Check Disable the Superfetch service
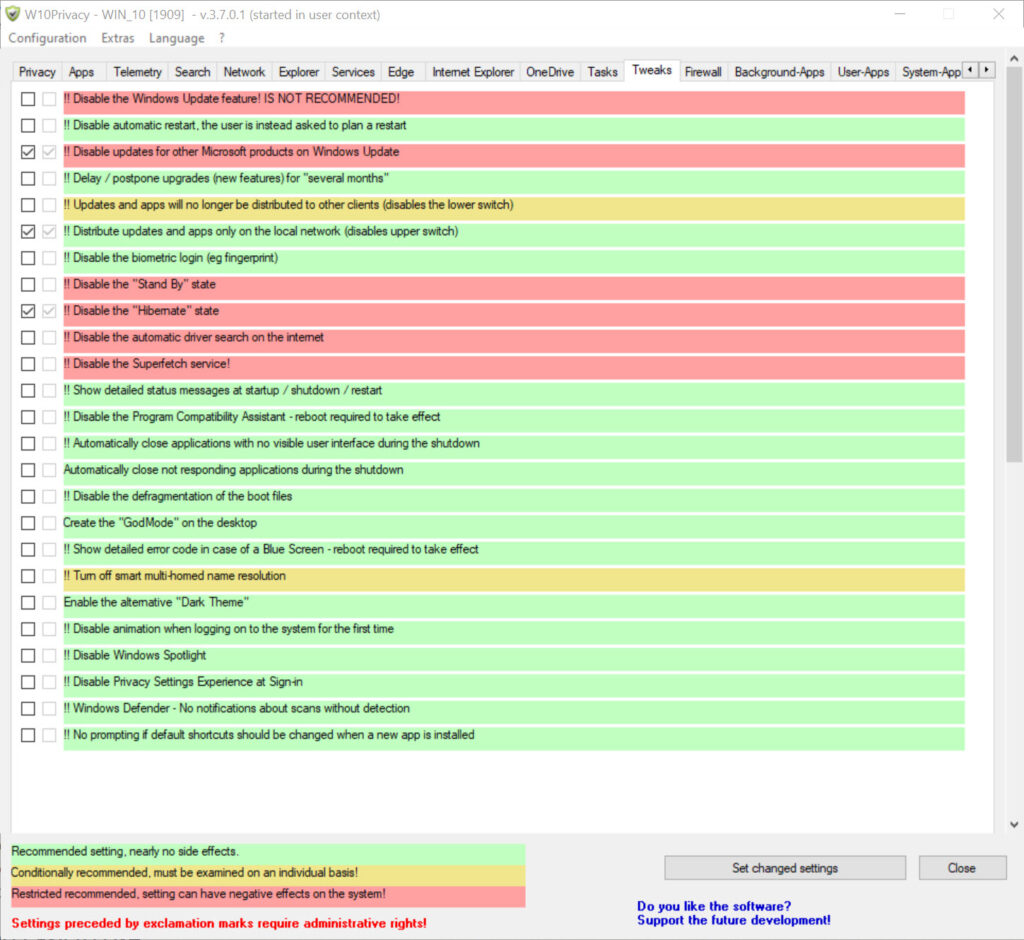The height and width of the screenshot is (940, 1024). coord(28,364)
